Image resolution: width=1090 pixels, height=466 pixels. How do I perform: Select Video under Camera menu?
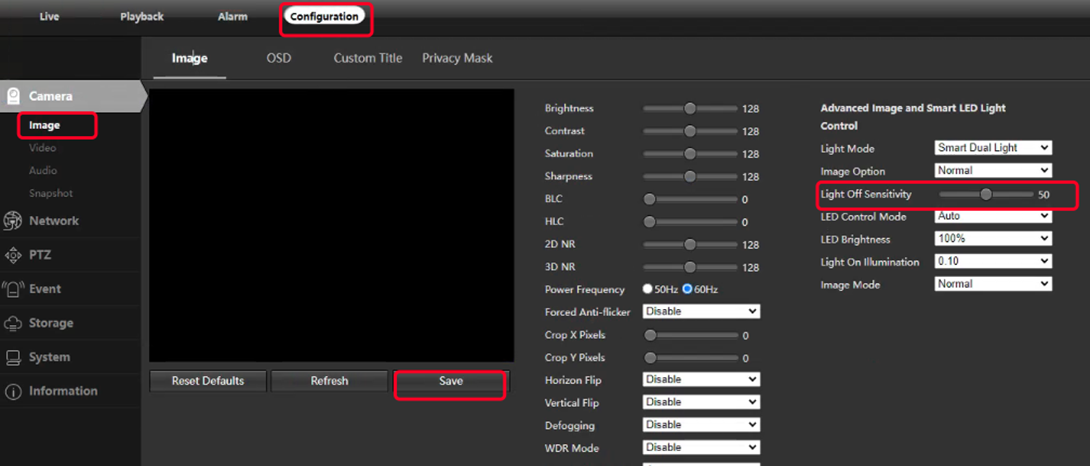(43, 148)
